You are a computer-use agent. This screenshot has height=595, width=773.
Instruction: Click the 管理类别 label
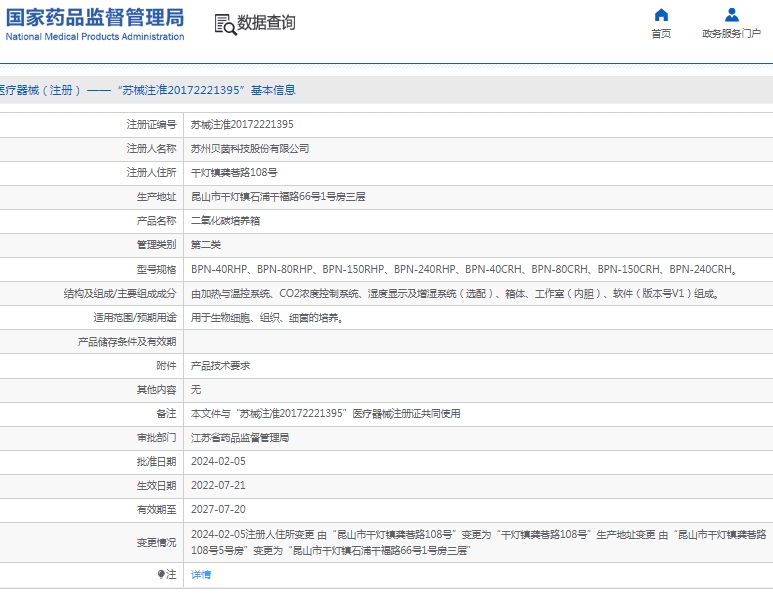pos(156,245)
